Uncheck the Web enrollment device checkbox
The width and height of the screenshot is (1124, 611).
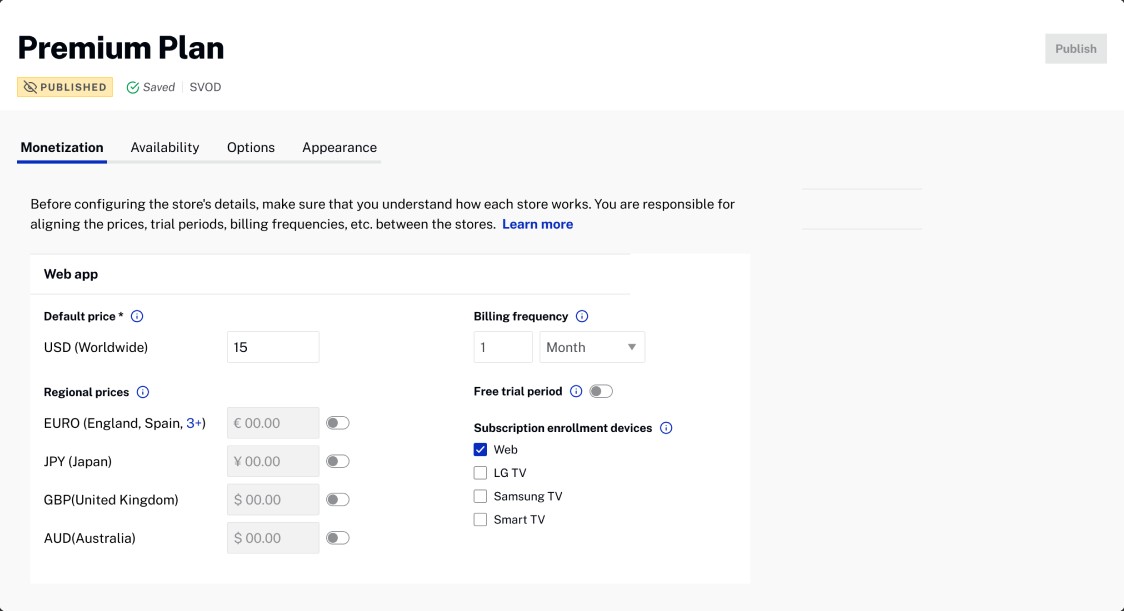480,450
